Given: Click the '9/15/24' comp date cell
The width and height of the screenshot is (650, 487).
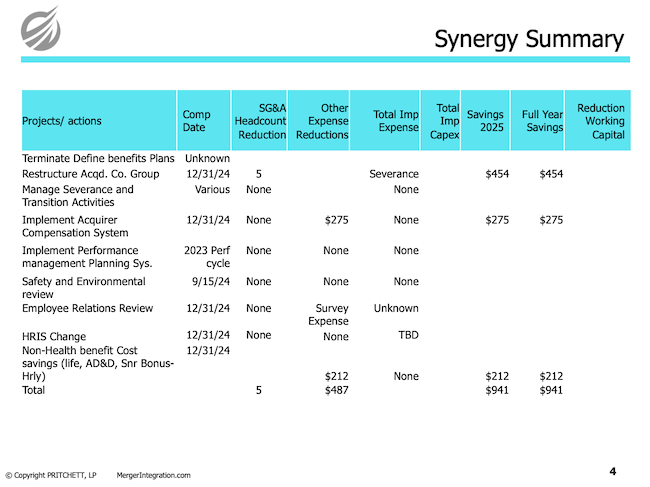Looking at the screenshot, I should pyautogui.click(x=211, y=281).
